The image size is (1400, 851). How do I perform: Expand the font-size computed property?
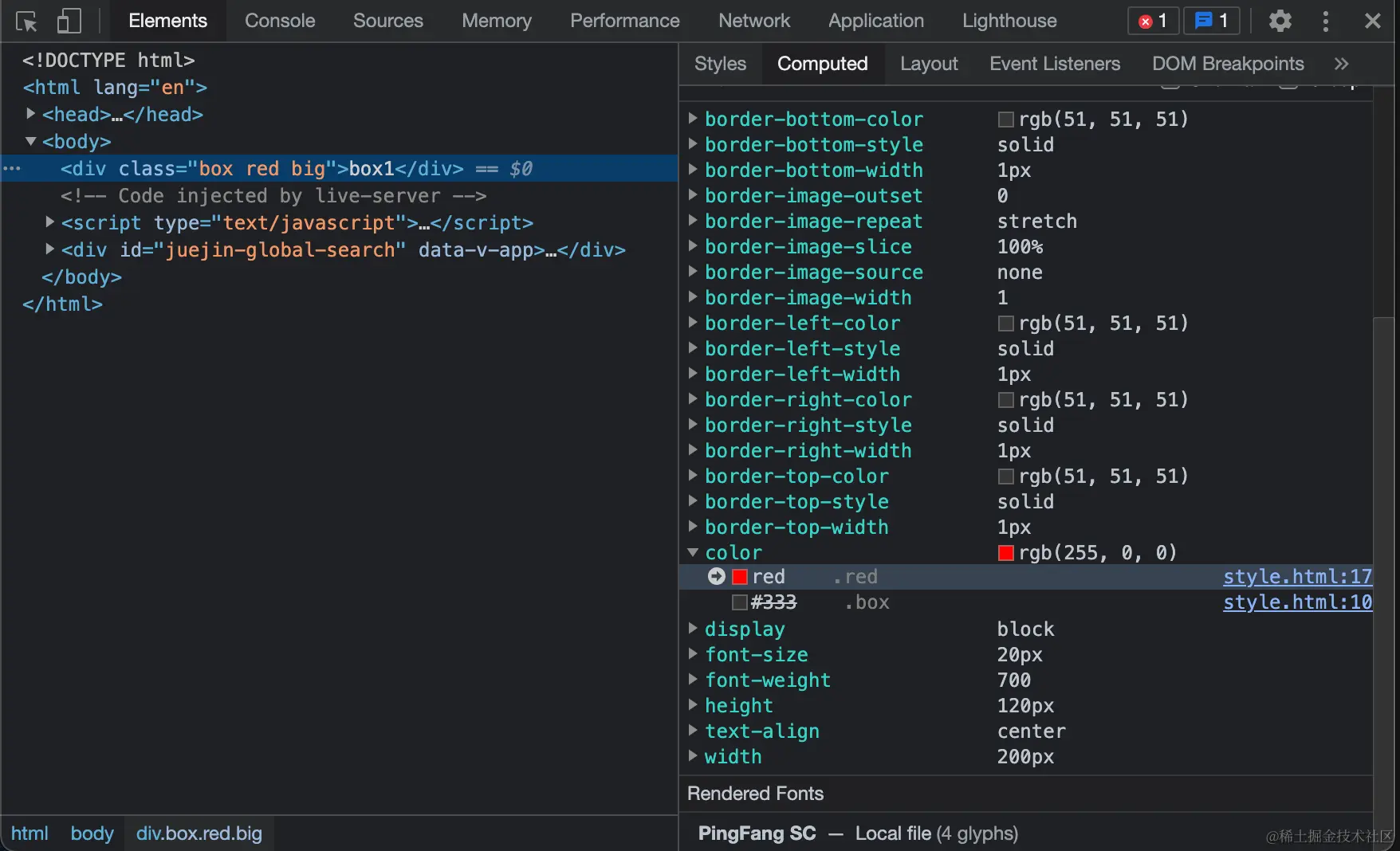693,654
